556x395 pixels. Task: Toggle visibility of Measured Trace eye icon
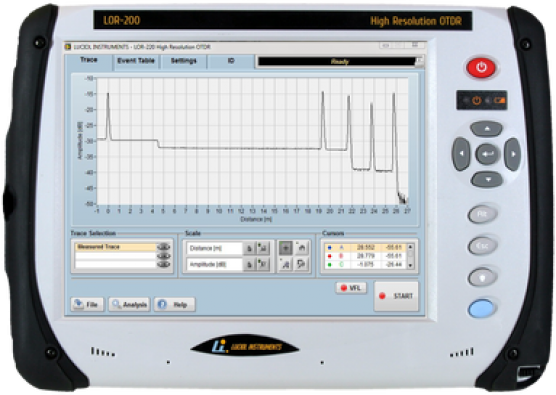click(163, 247)
